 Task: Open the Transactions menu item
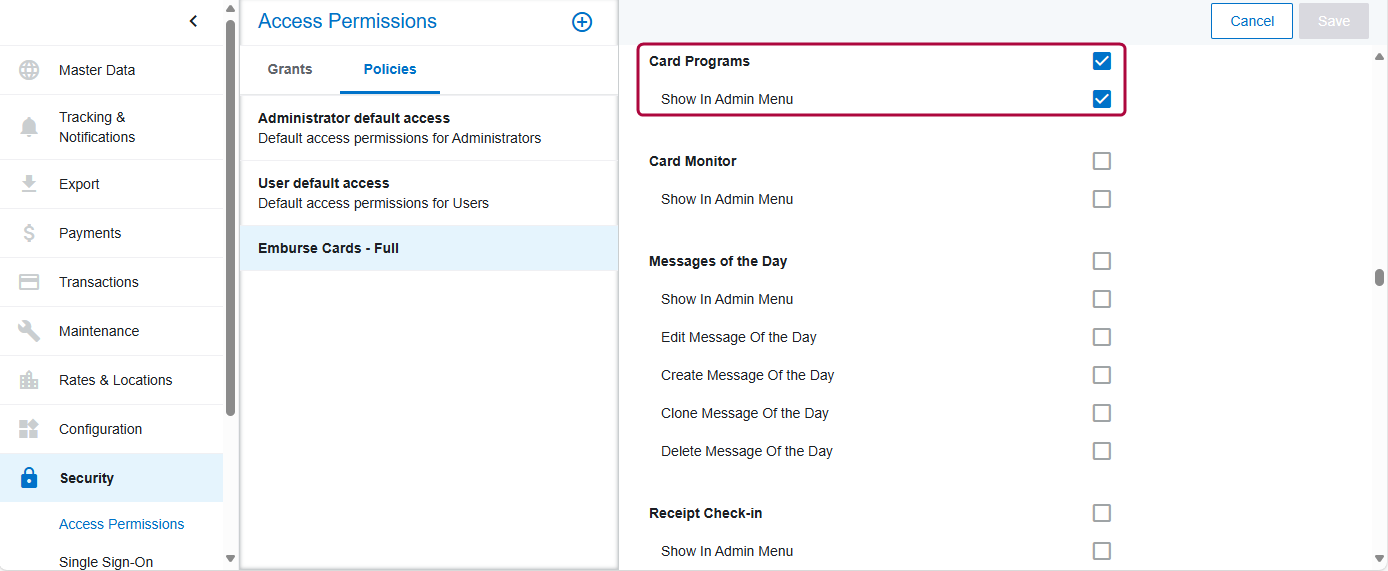(x=111, y=282)
